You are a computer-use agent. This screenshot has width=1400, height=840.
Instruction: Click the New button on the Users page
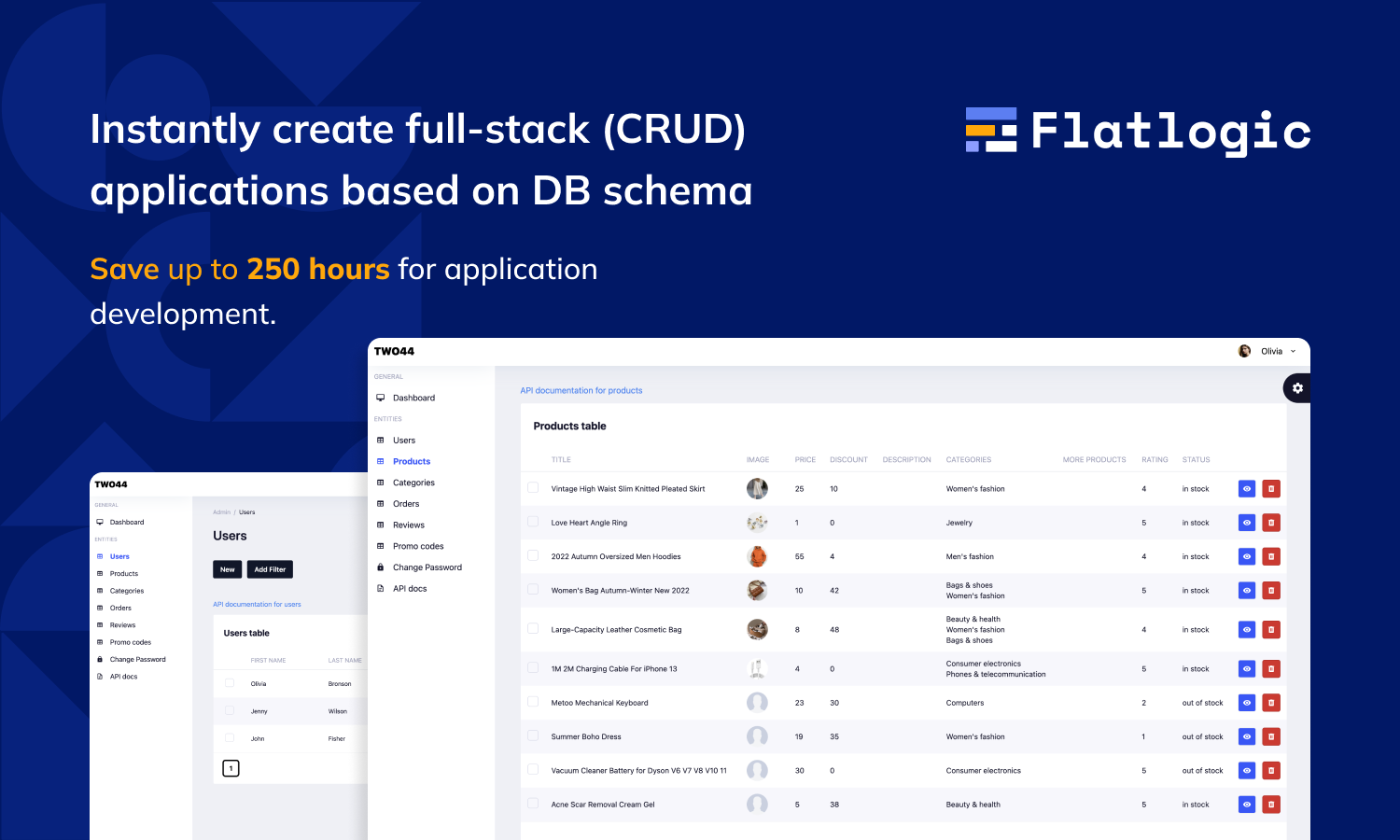coord(227,568)
